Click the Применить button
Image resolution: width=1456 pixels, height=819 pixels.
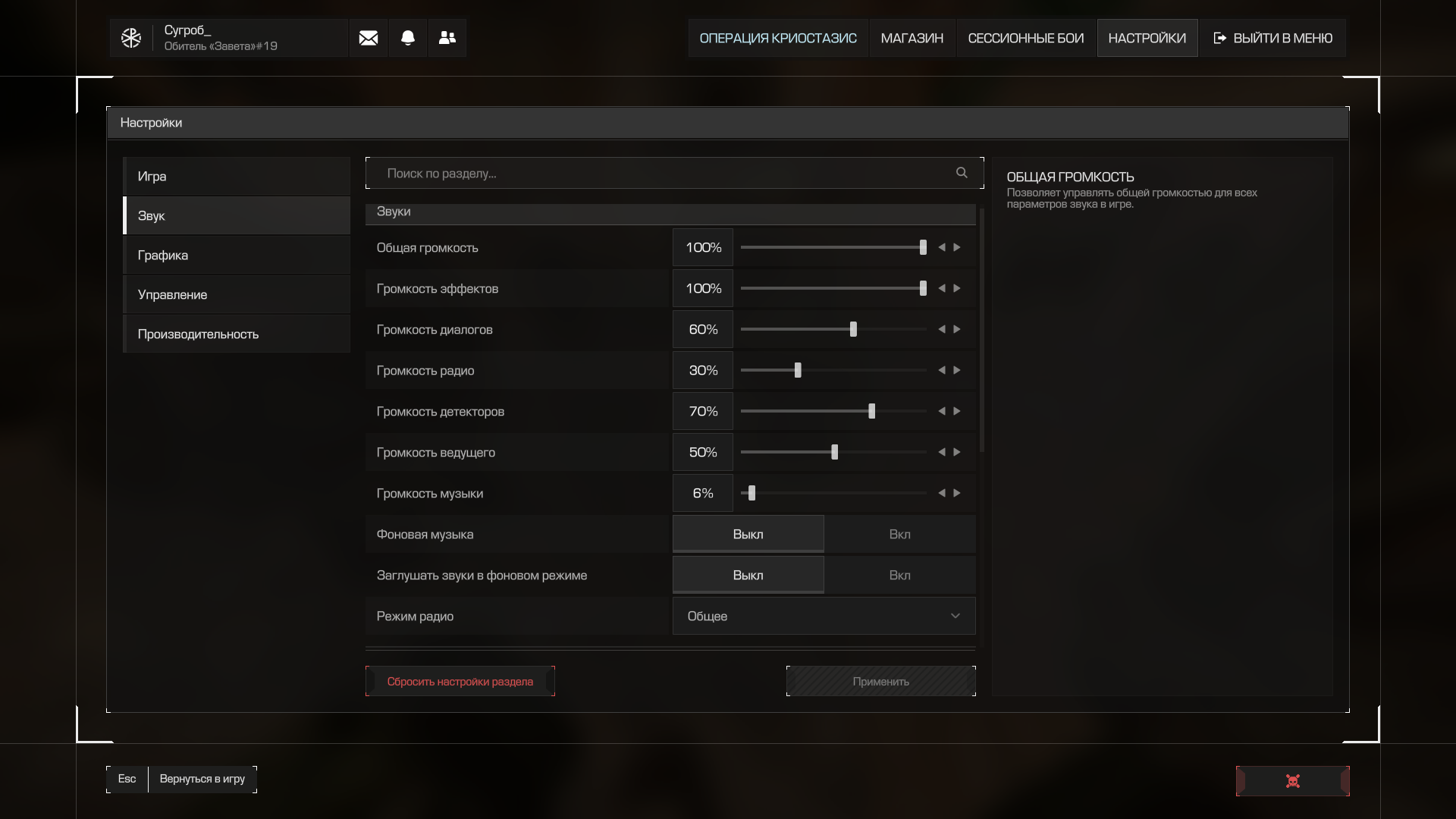pos(881,681)
